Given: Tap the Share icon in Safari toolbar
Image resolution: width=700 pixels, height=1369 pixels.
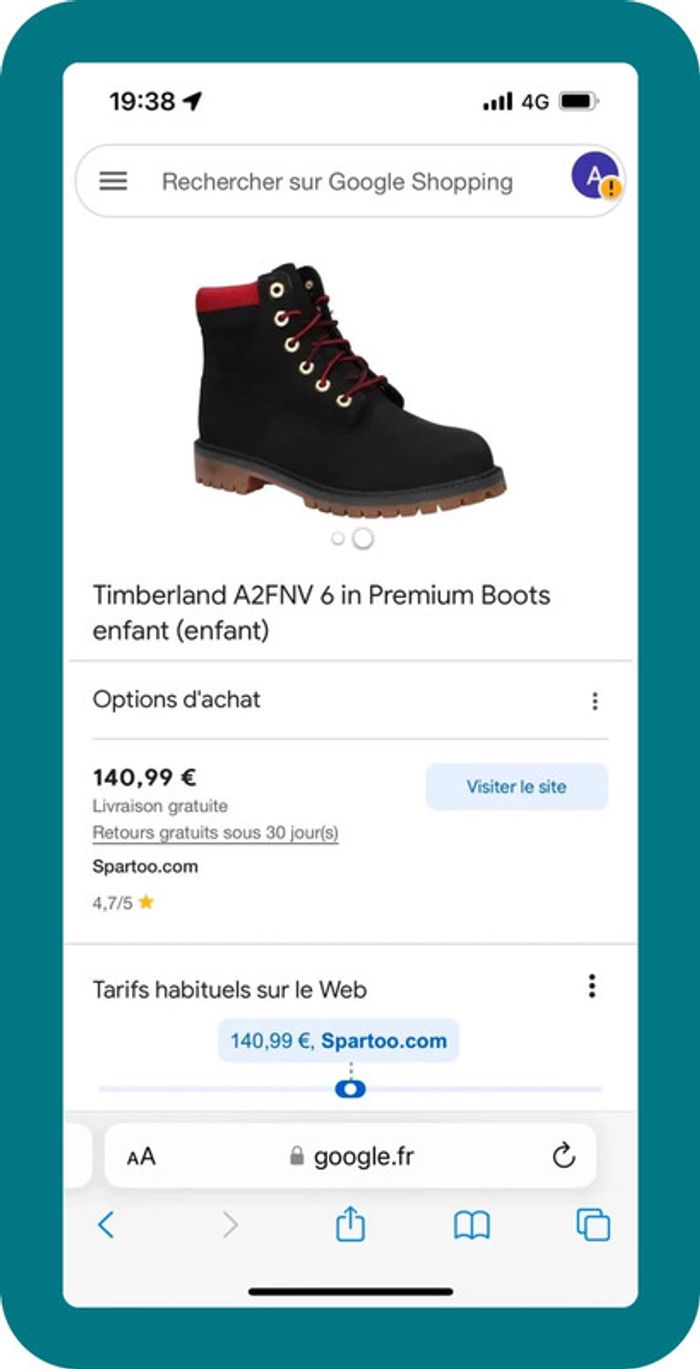Looking at the screenshot, I should click(349, 1222).
